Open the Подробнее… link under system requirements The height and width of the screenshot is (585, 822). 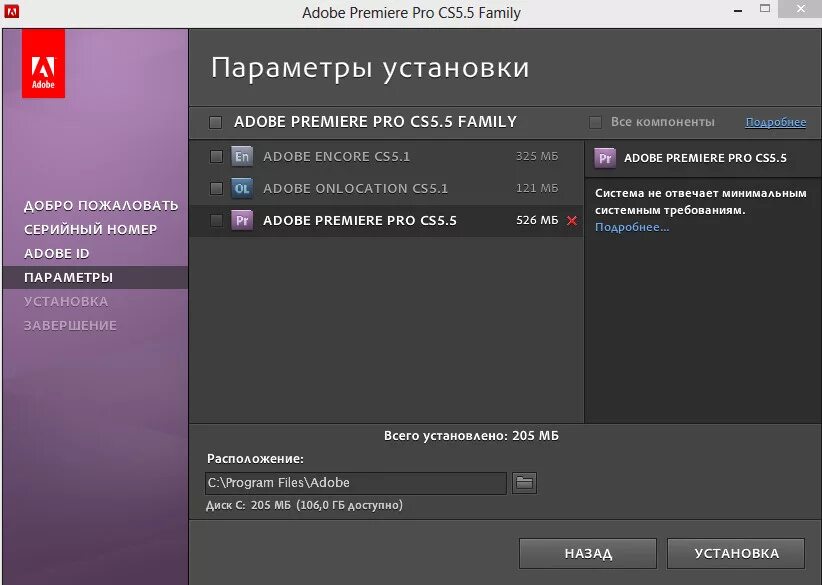632,227
